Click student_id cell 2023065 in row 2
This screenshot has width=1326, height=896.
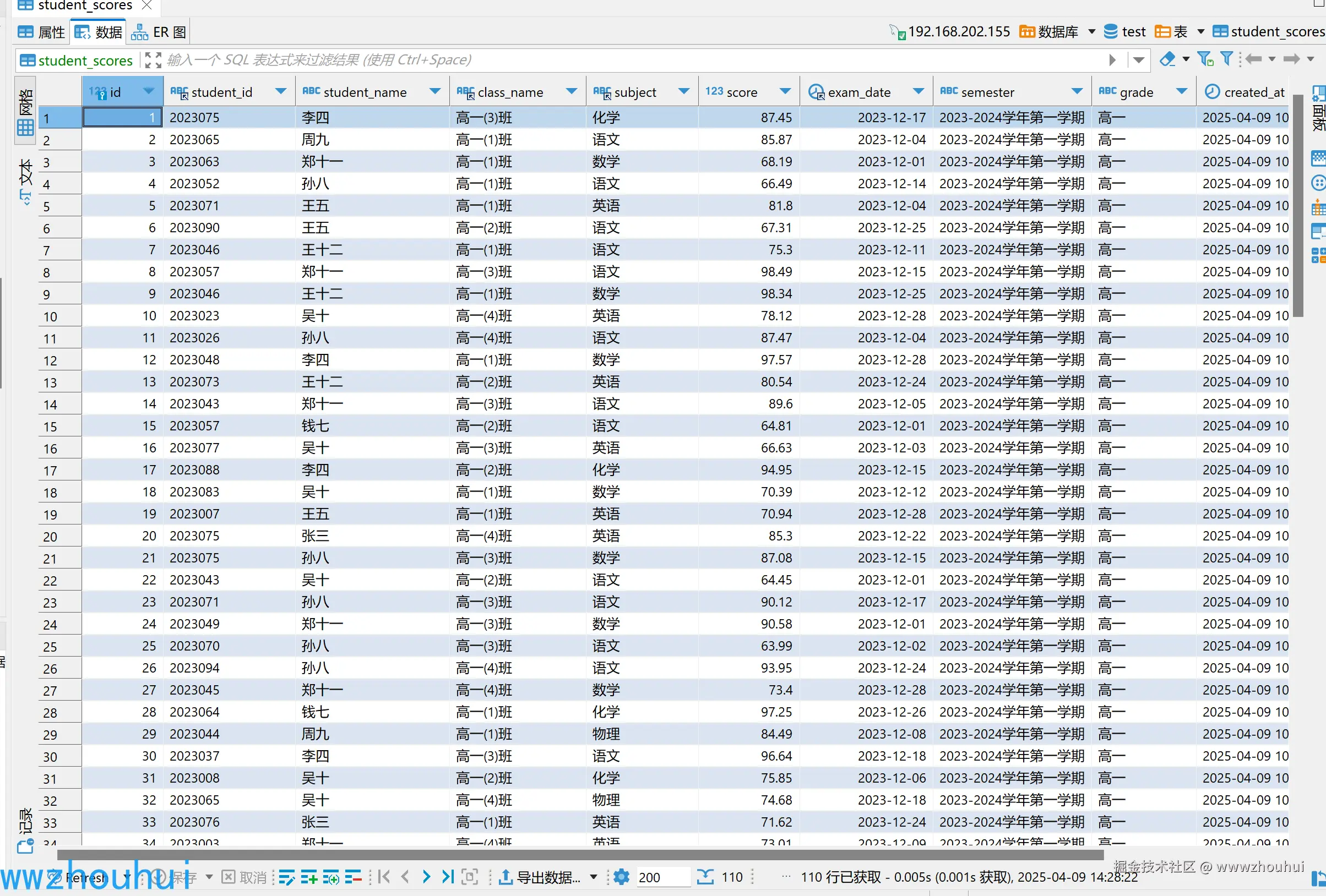tap(230, 140)
